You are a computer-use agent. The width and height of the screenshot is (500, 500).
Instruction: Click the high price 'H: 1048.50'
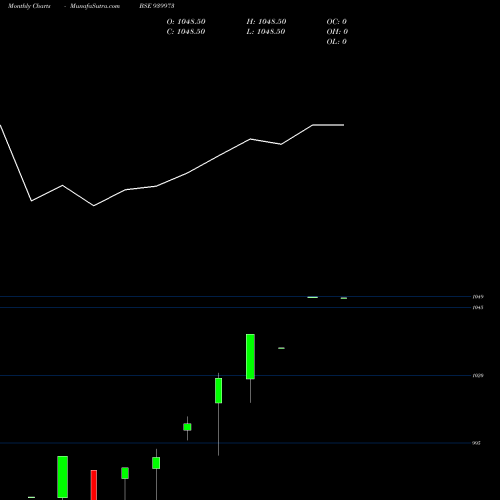[266, 22]
